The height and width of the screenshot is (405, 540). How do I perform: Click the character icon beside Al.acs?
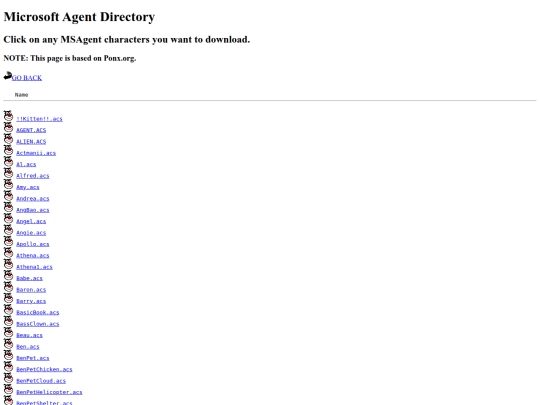tap(8, 162)
